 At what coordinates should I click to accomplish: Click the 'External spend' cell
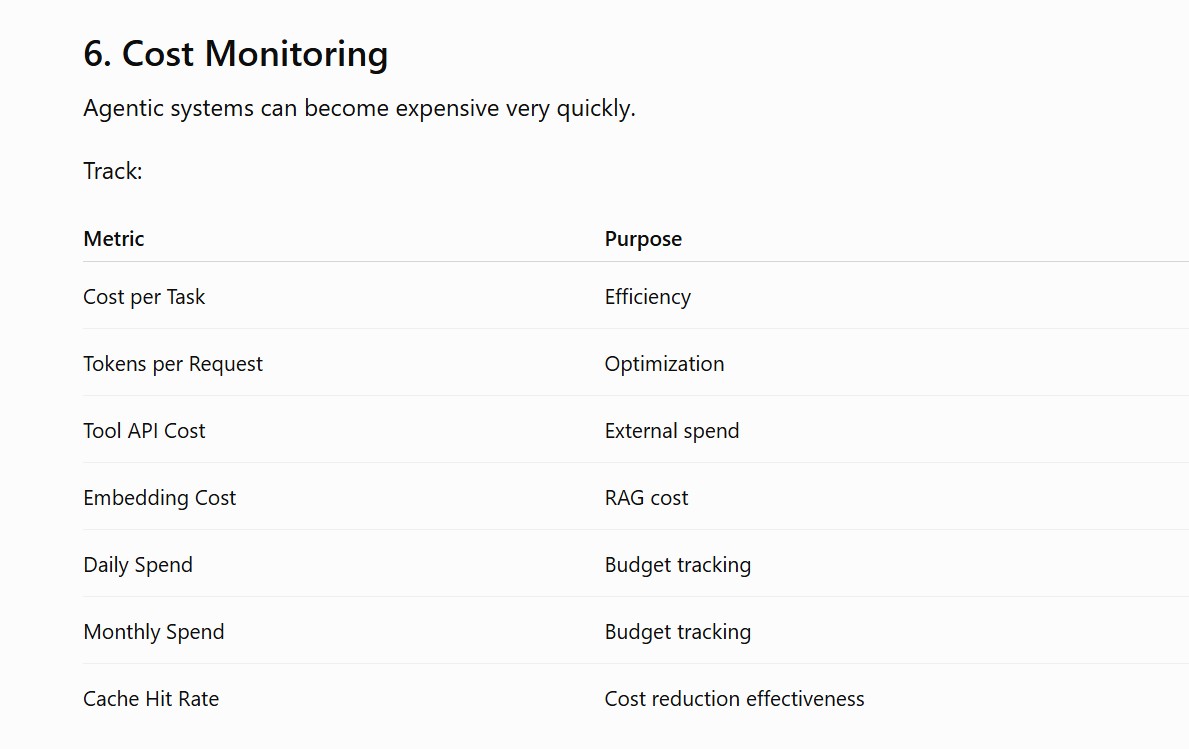pyautogui.click(x=672, y=431)
